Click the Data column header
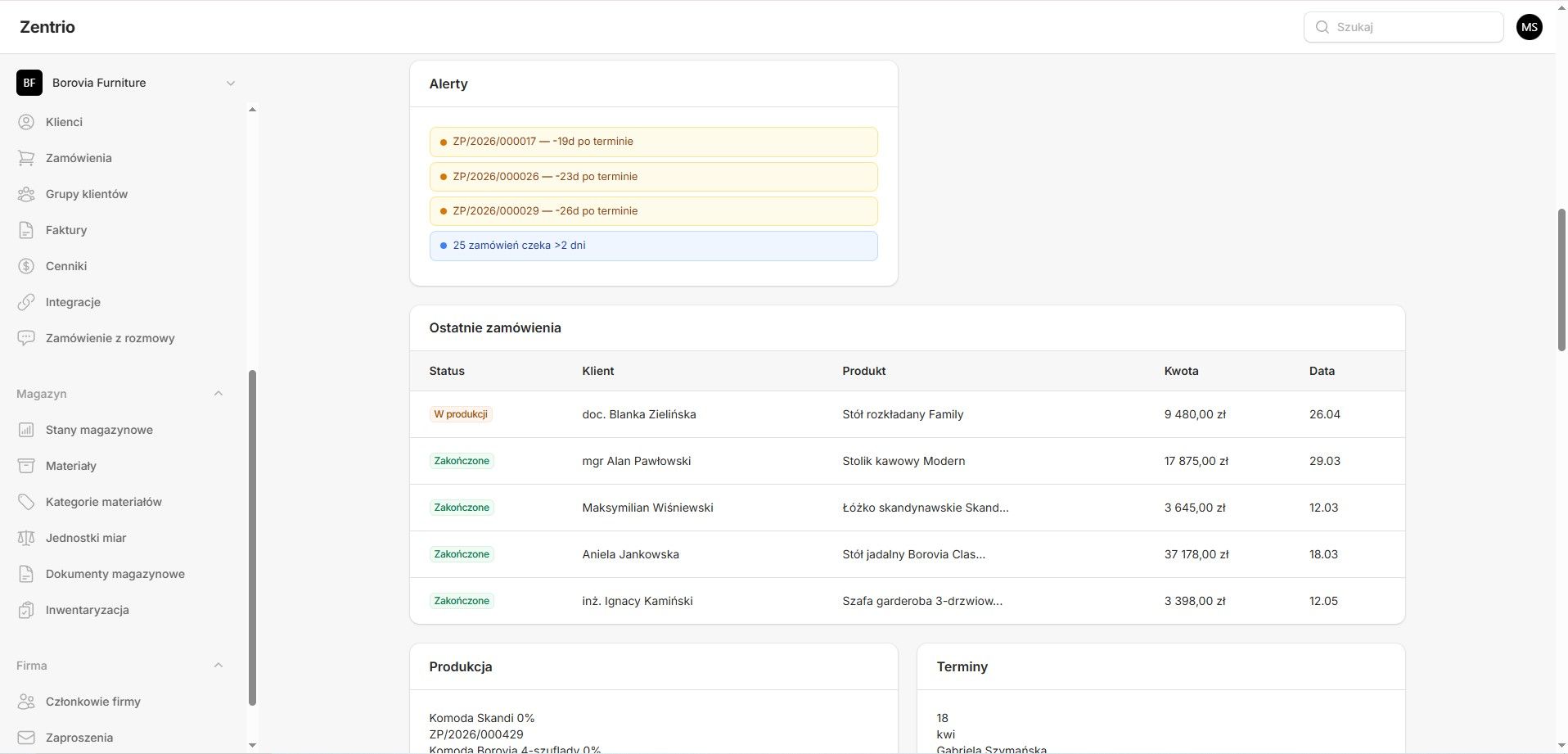The width and height of the screenshot is (1568, 754). point(1322,371)
